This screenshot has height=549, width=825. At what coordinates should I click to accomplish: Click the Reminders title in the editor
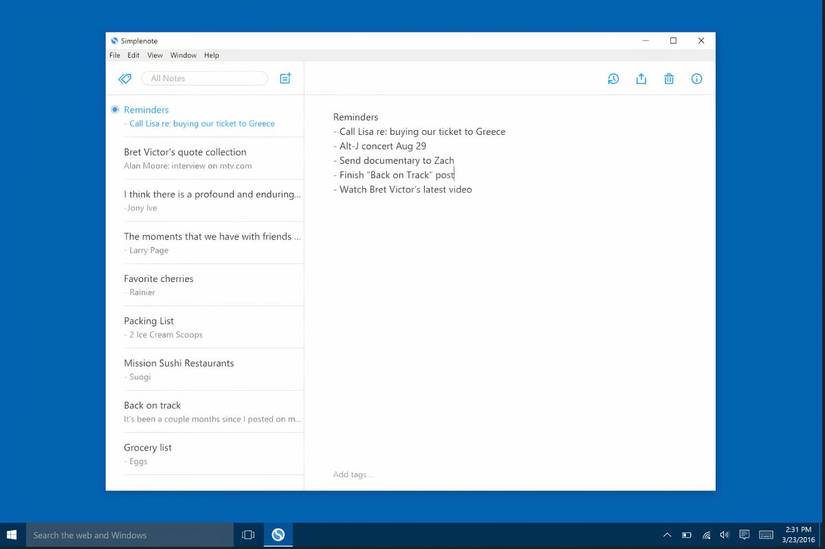(x=356, y=117)
